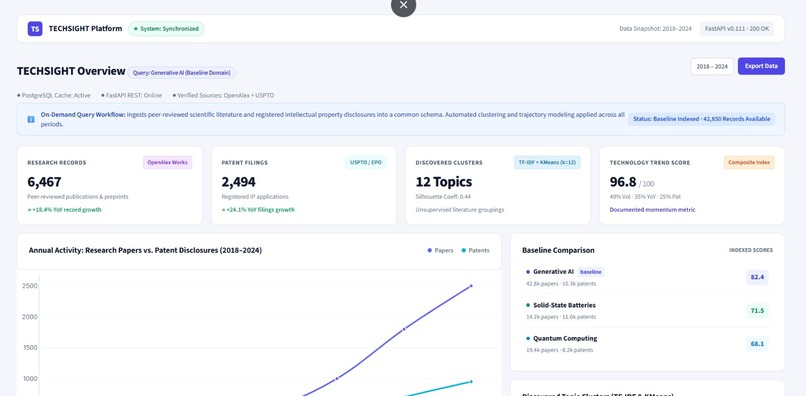Click the +24.1% YoY filings growth text
This screenshot has width=806, height=396.
258,210
